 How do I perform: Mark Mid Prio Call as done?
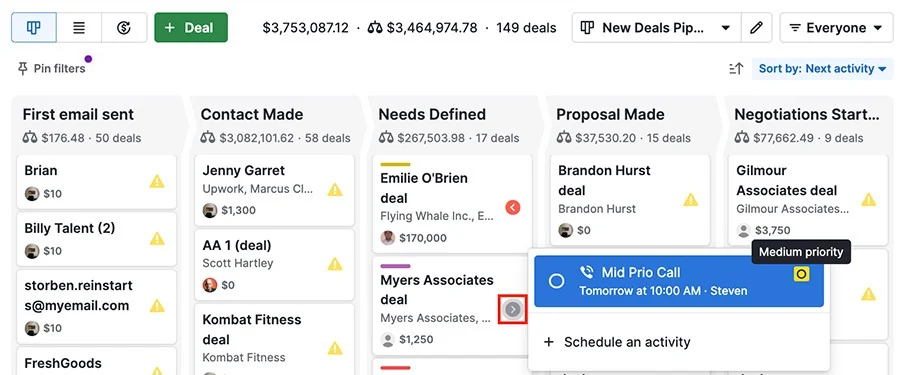coord(556,281)
